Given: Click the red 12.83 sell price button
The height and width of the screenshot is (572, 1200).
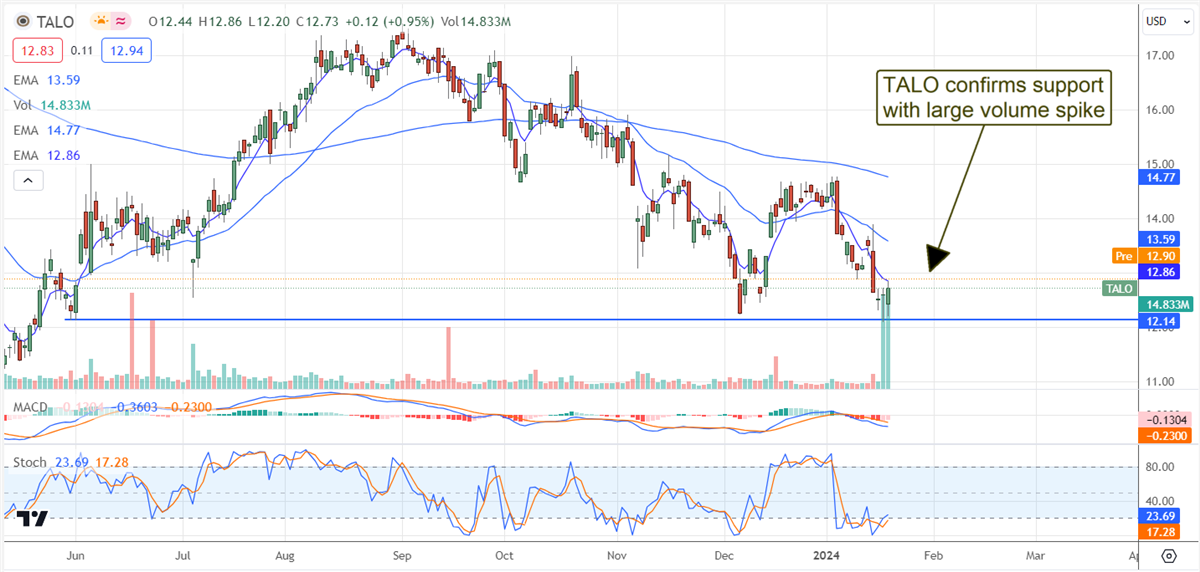Looking at the screenshot, I should click(38, 49).
